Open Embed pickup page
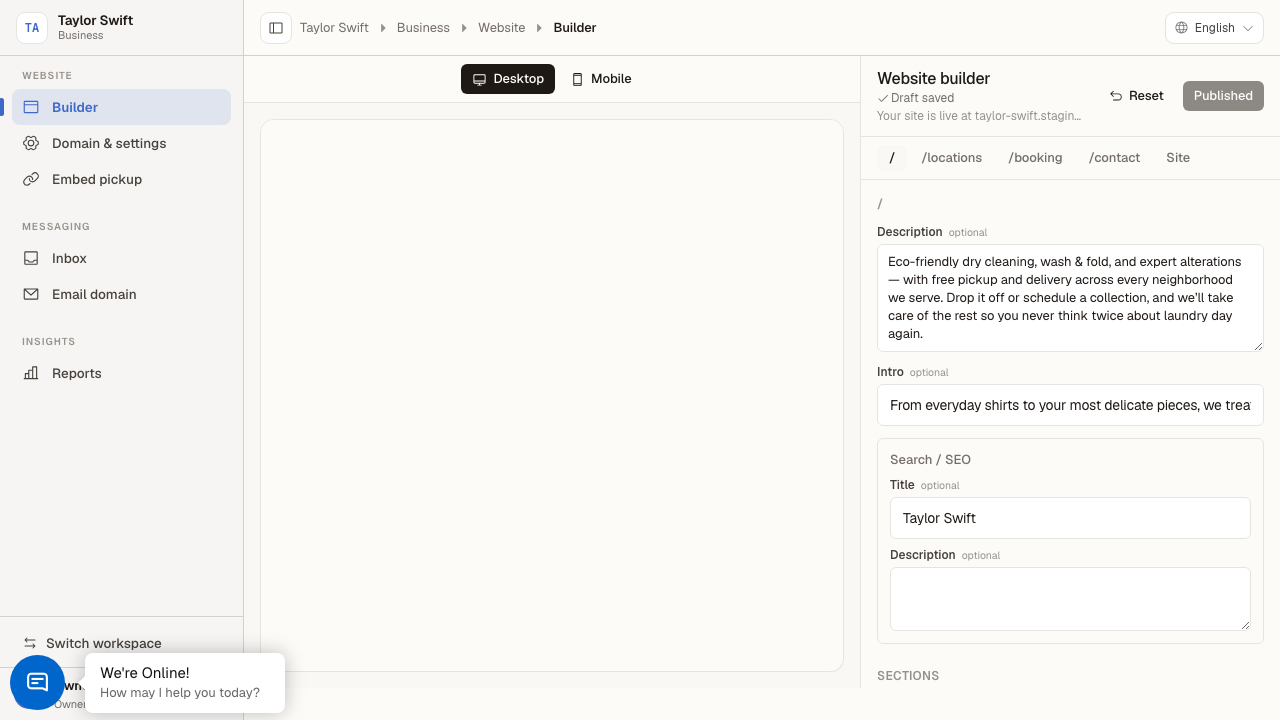 coord(121,179)
